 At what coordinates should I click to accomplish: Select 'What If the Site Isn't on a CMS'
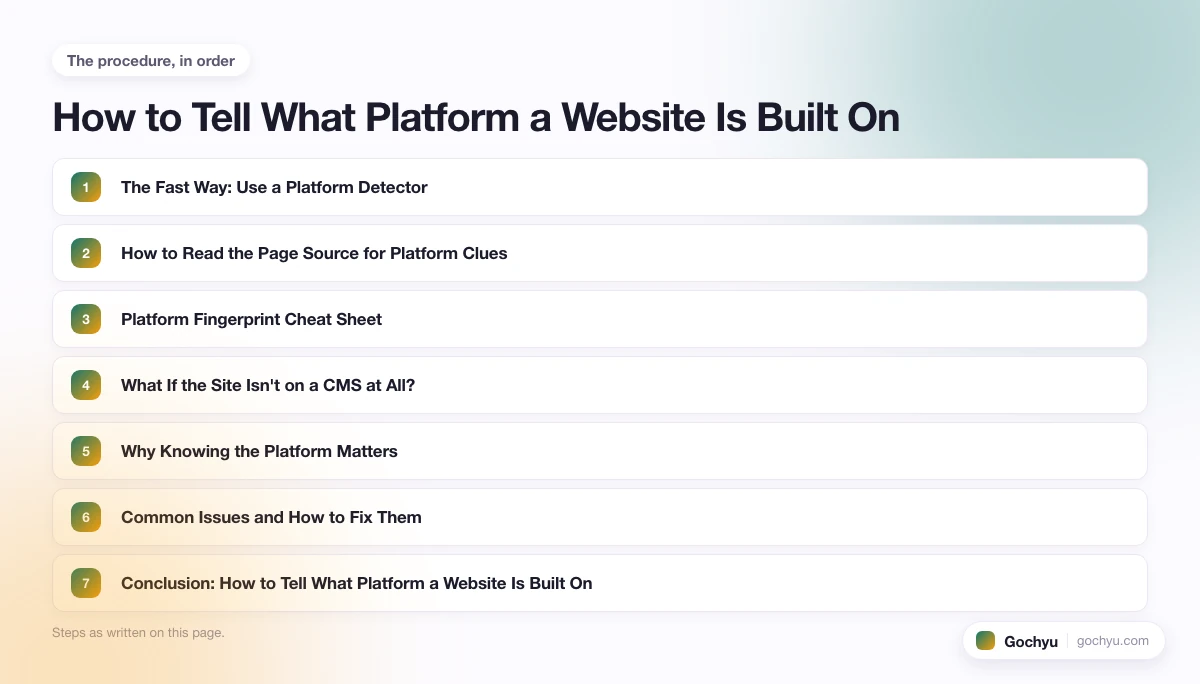tap(268, 385)
